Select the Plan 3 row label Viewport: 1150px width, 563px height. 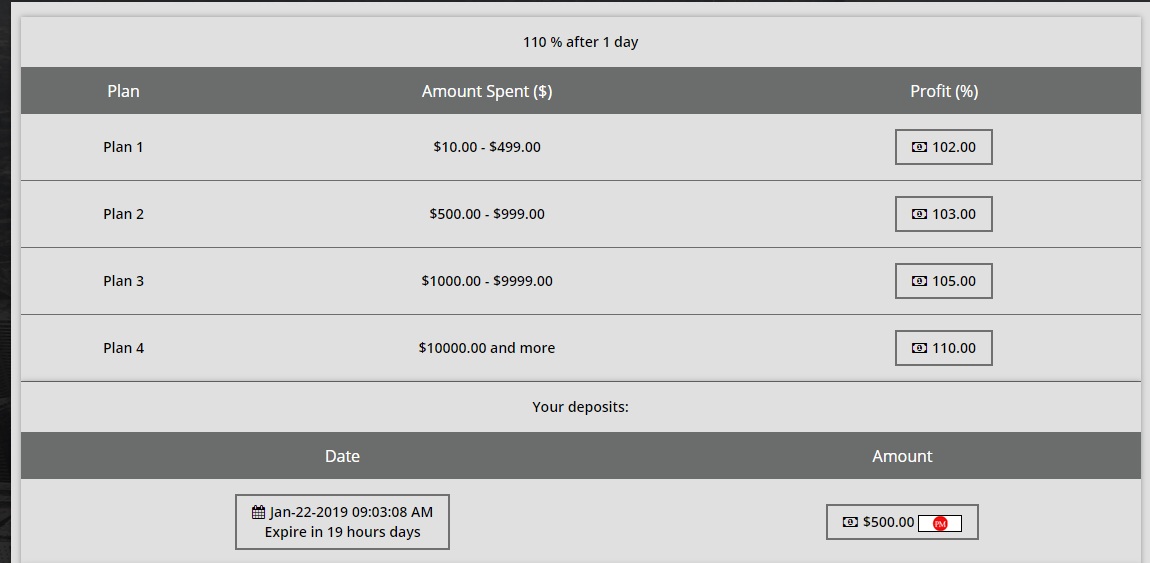click(x=123, y=281)
